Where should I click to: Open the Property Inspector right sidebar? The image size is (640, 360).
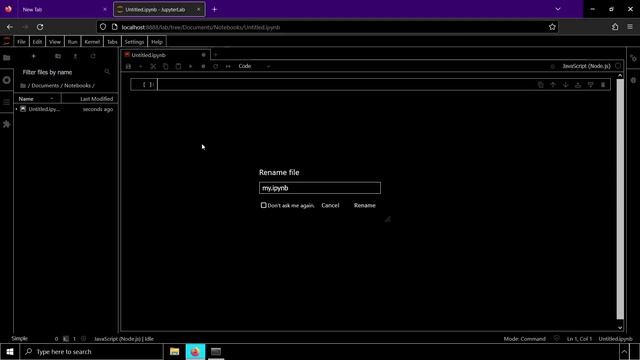(x=633, y=58)
